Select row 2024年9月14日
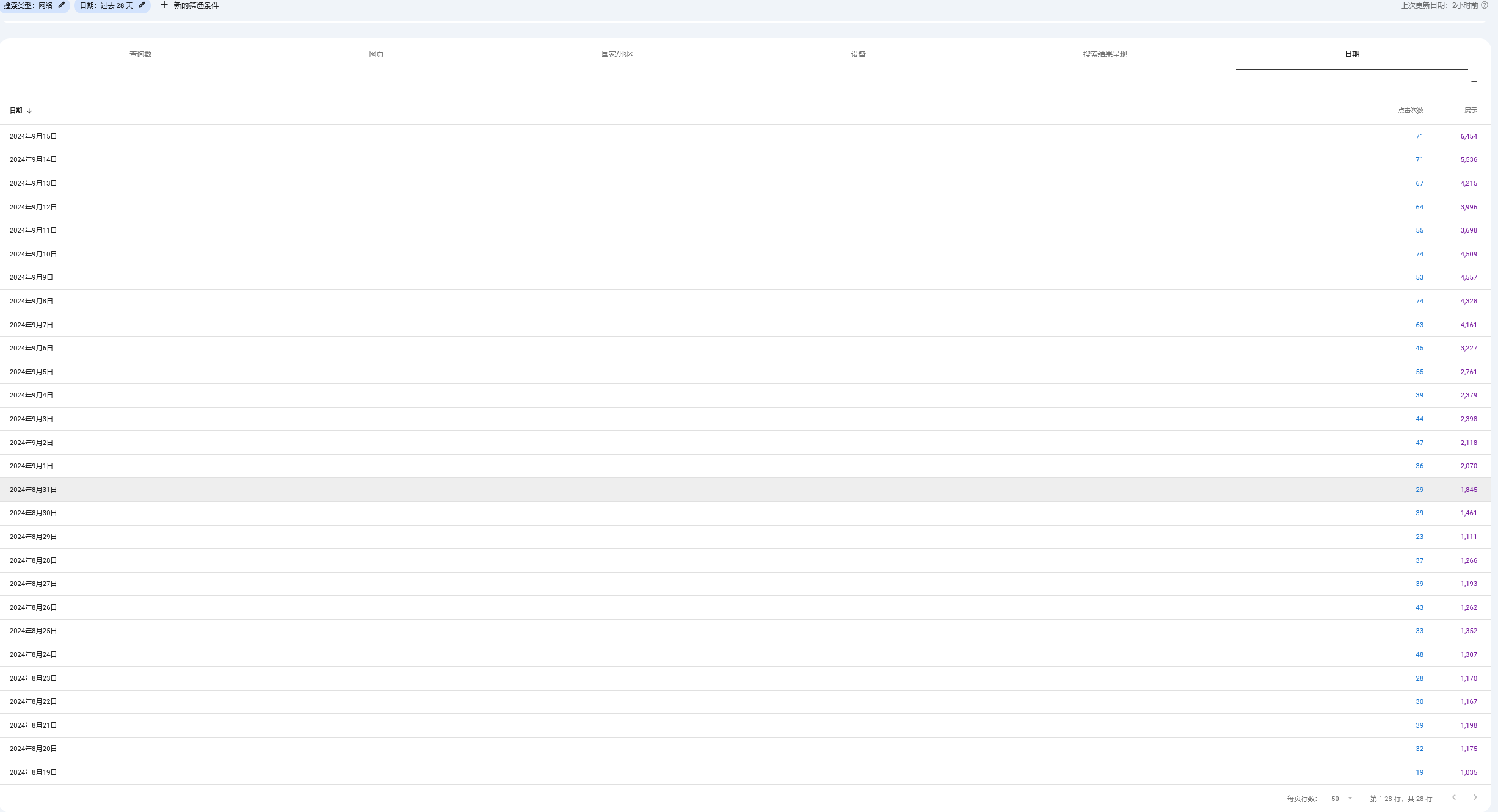 point(746,160)
